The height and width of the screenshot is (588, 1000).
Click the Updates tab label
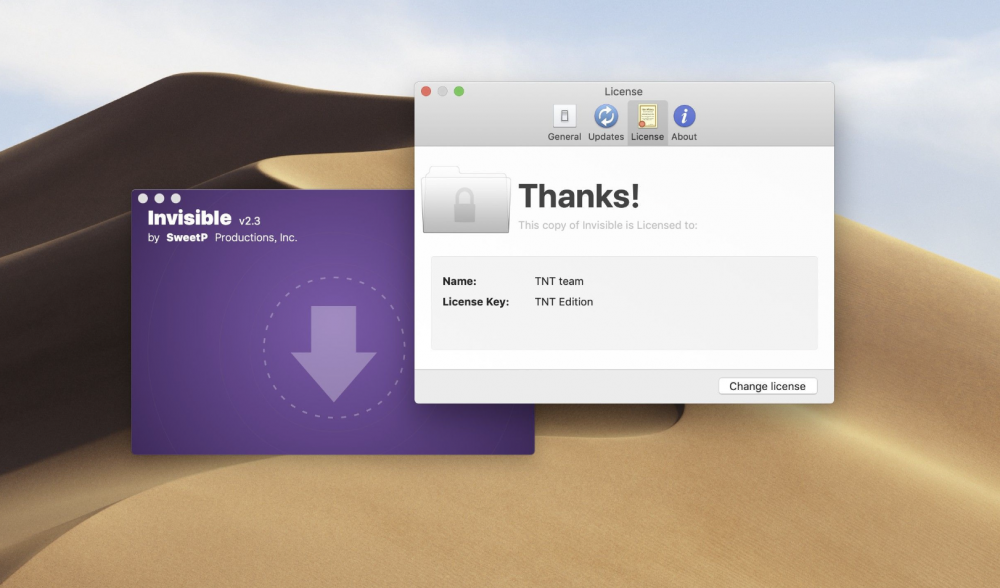point(606,136)
